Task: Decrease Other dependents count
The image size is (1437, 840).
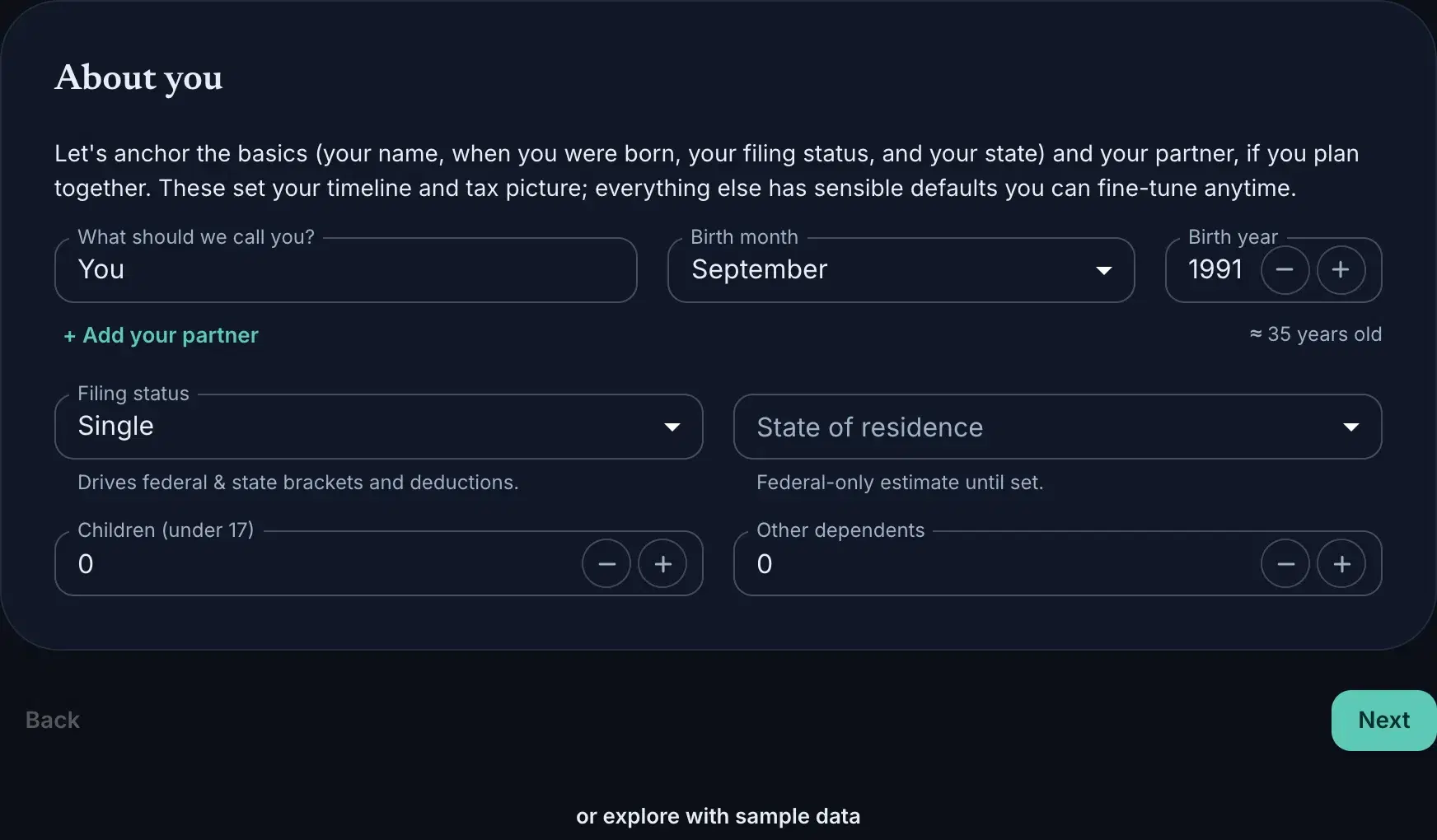Action: tap(1285, 563)
